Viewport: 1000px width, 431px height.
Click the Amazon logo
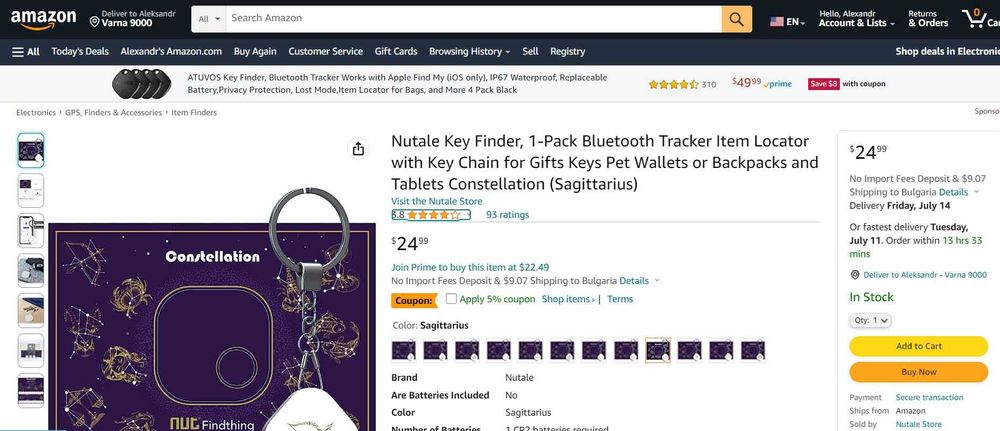click(44, 18)
